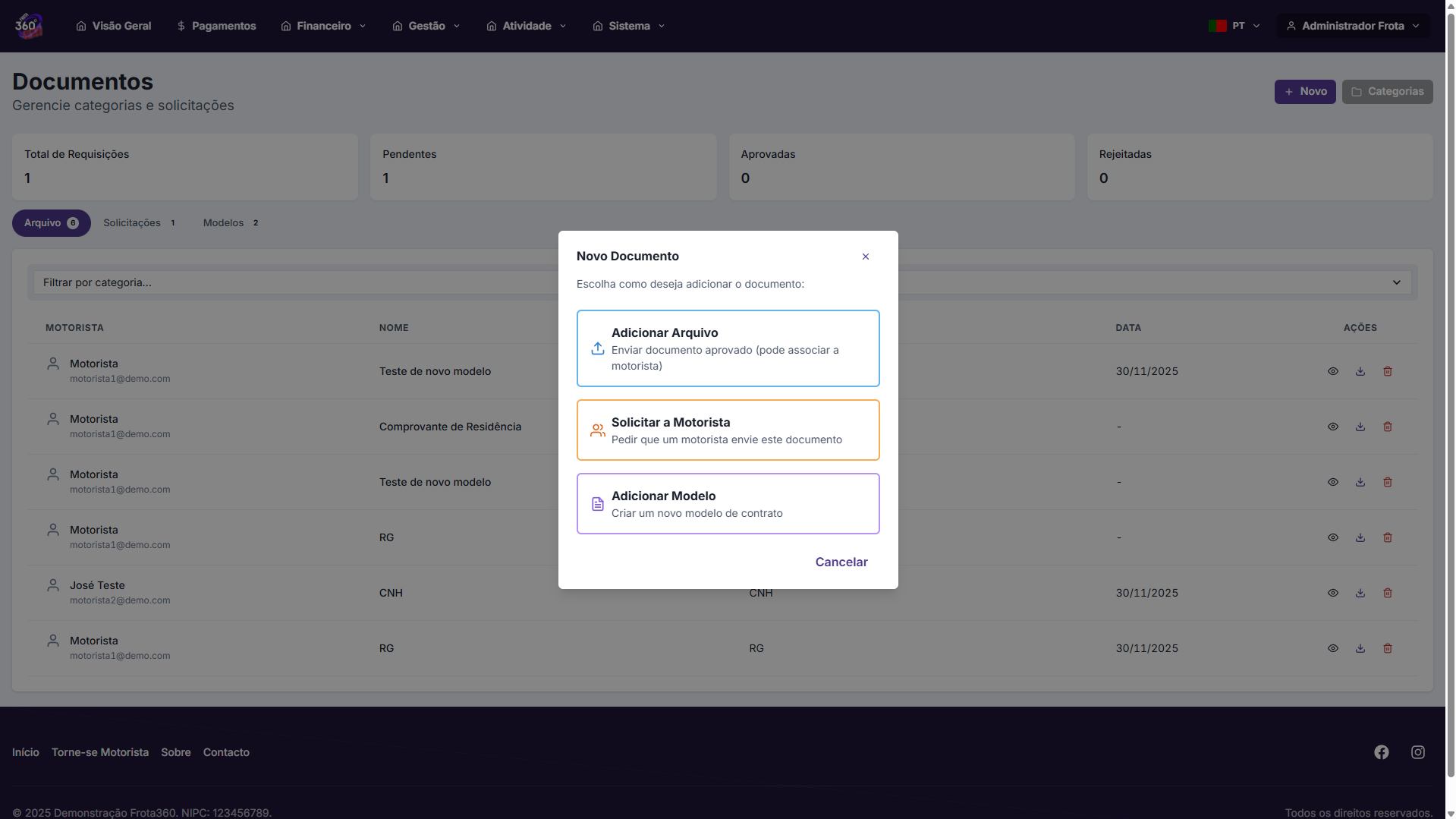
Task: Select Solicitar a Motorista option
Action: point(728,430)
